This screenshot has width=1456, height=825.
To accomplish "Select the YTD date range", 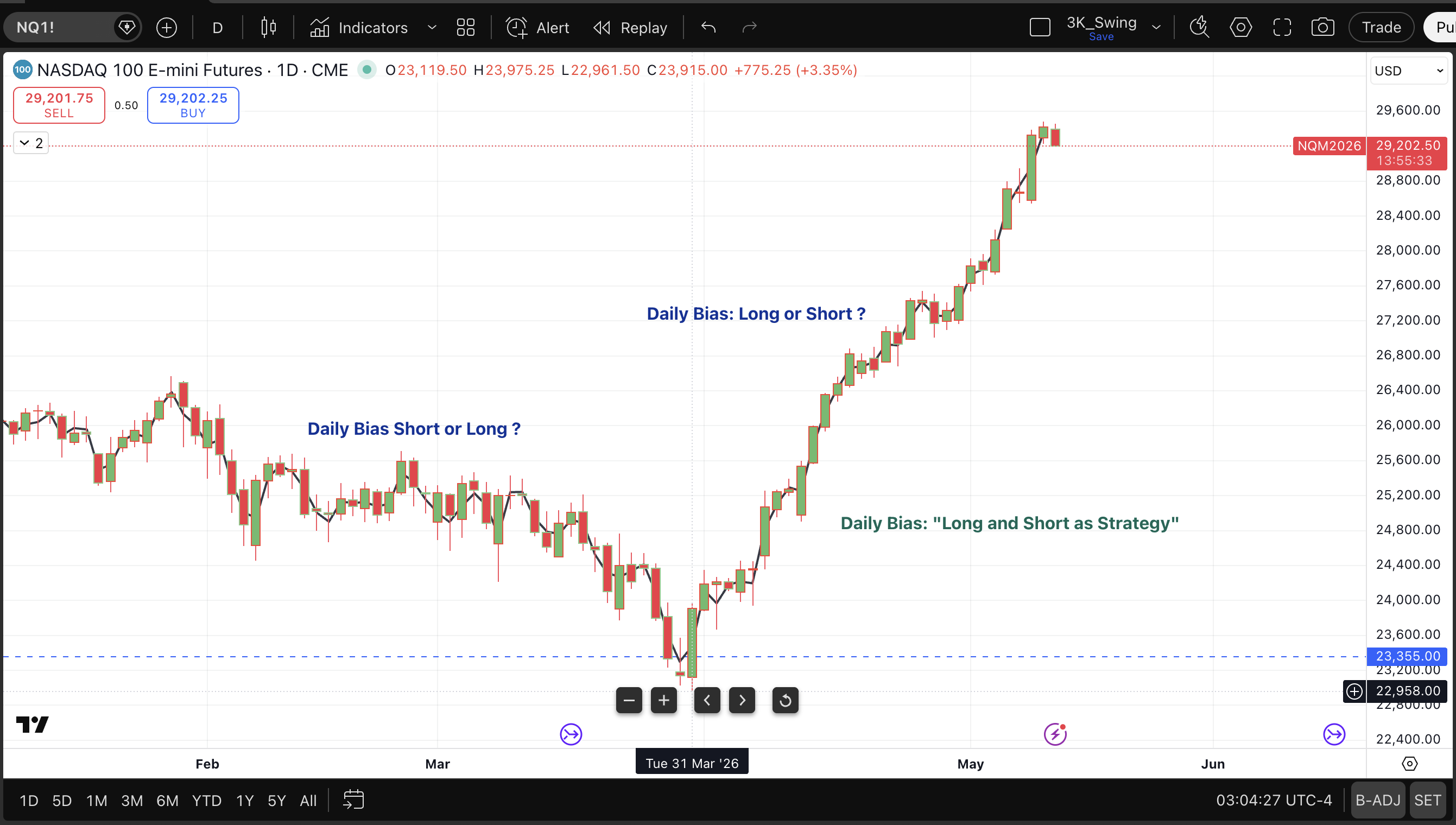I will click(206, 801).
